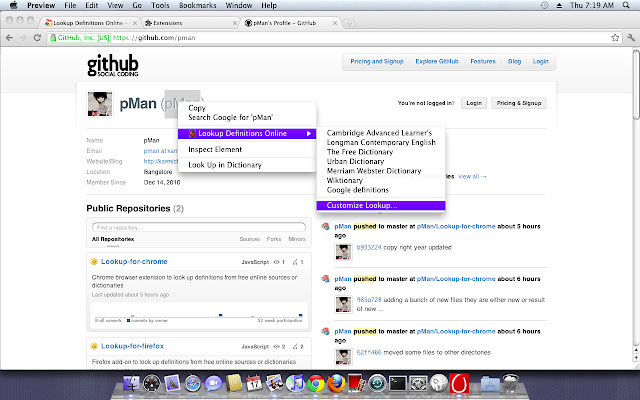
Task: Click the browser forward arrow
Action: 23,38
